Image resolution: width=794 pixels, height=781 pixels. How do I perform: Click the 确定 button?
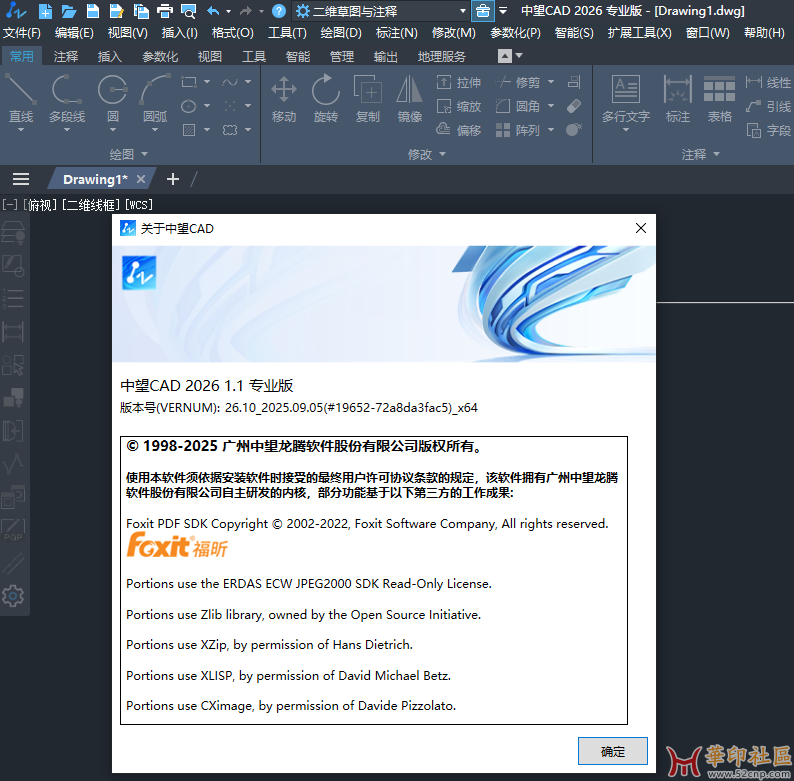[612, 751]
